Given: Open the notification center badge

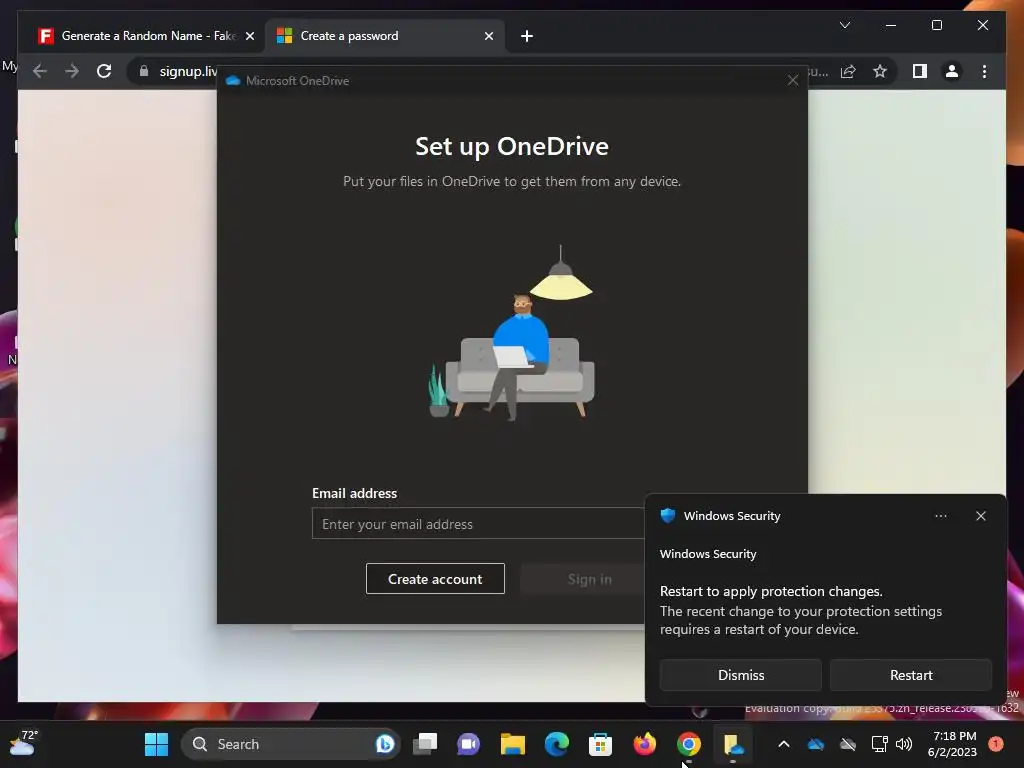Looking at the screenshot, I should click(x=996, y=744).
